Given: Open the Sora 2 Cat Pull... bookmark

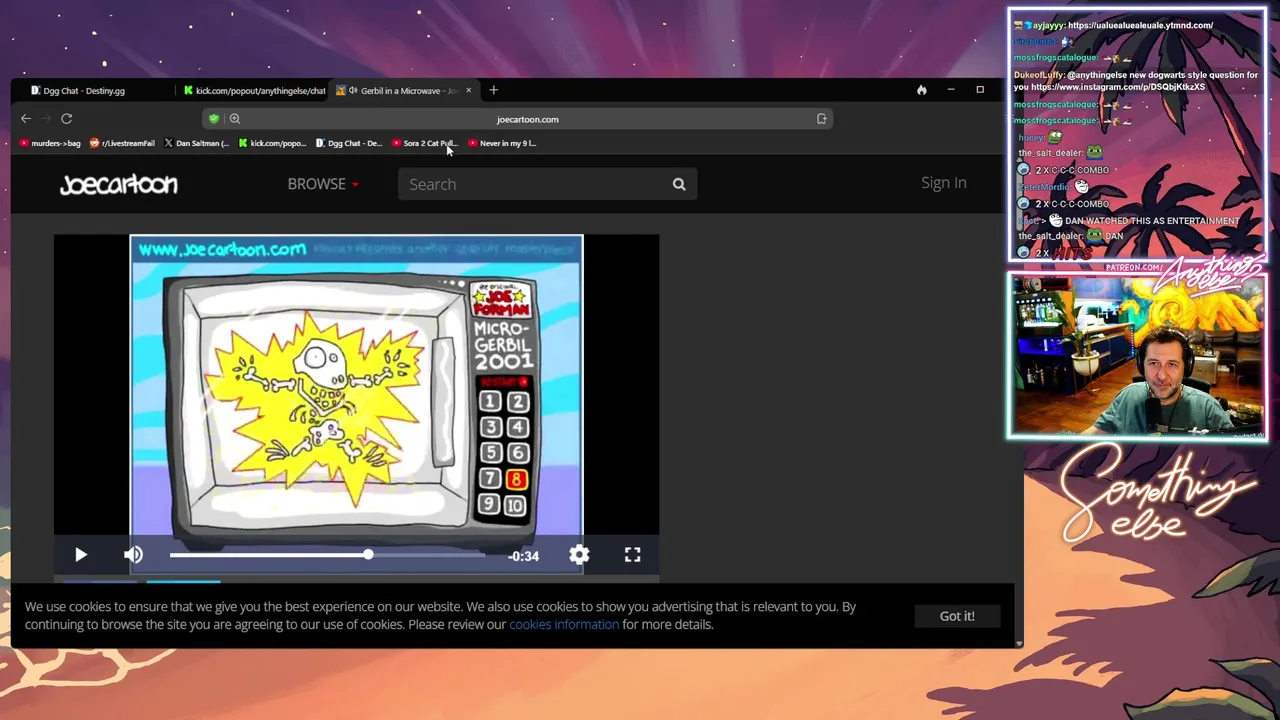Looking at the screenshot, I should point(425,143).
